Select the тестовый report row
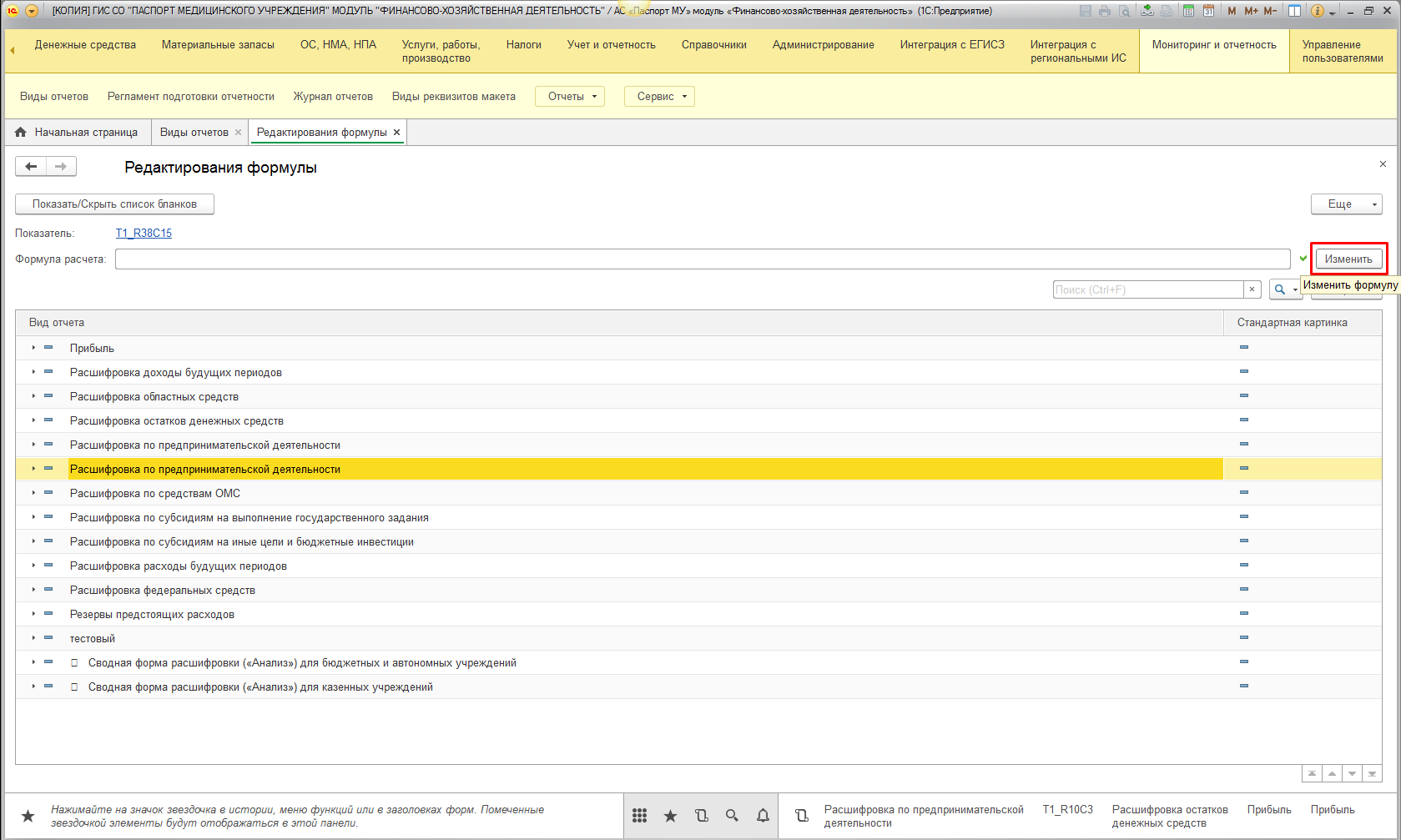The width and height of the screenshot is (1401, 840). 93,639
